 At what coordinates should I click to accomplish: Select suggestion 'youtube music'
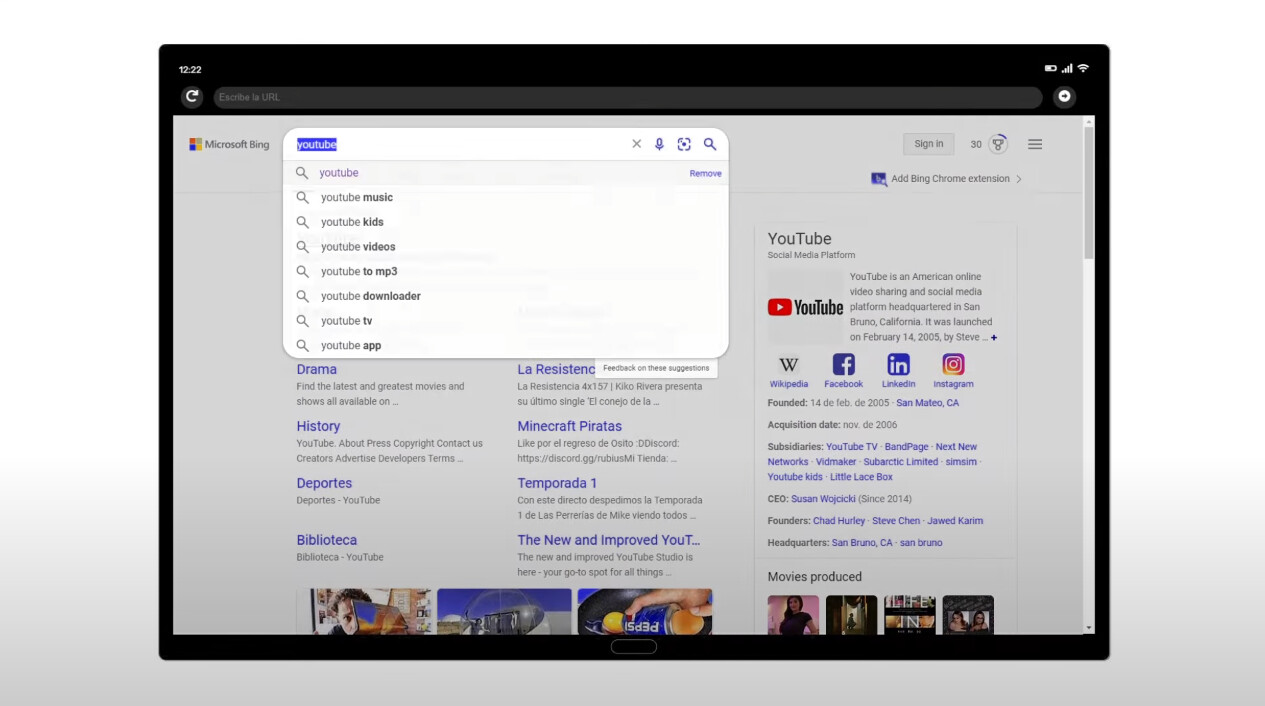(x=506, y=197)
